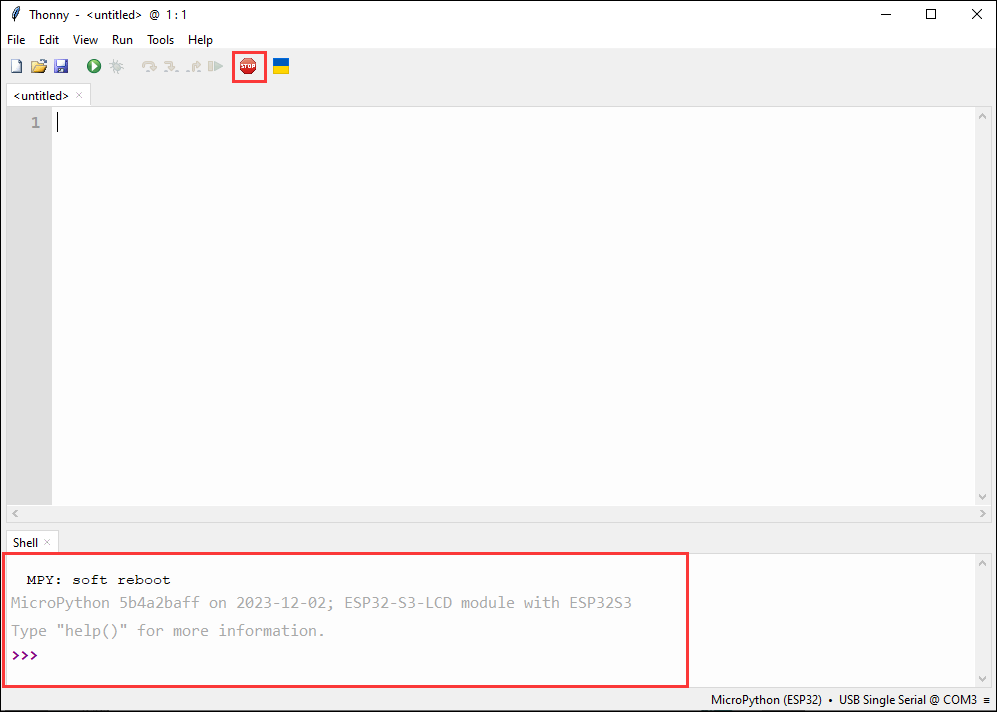Click the Step into arrow icon

[x=171, y=67]
